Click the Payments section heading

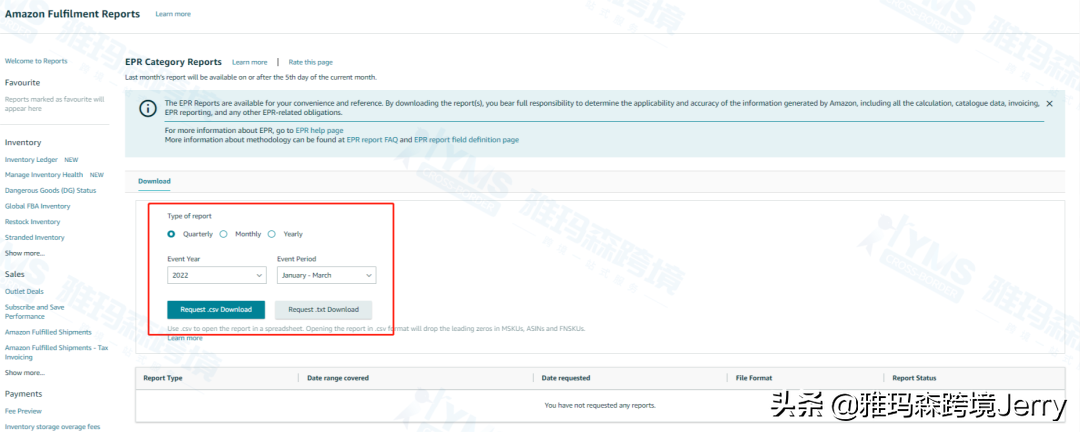(x=23, y=394)
